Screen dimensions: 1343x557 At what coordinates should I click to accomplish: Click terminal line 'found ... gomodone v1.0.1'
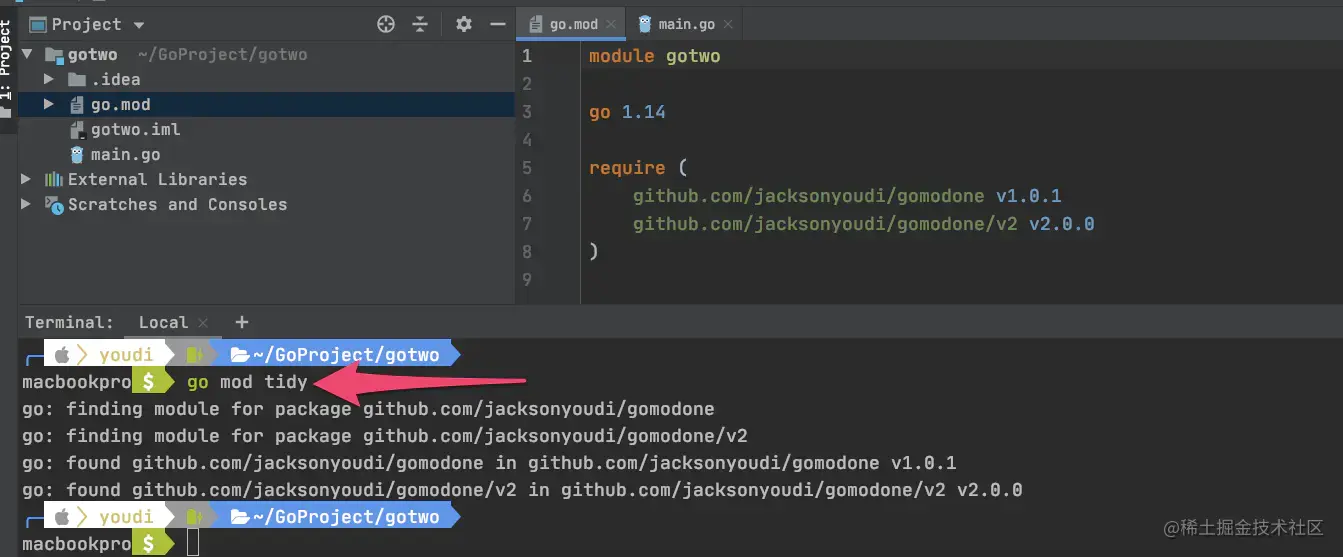click(489, 463)
